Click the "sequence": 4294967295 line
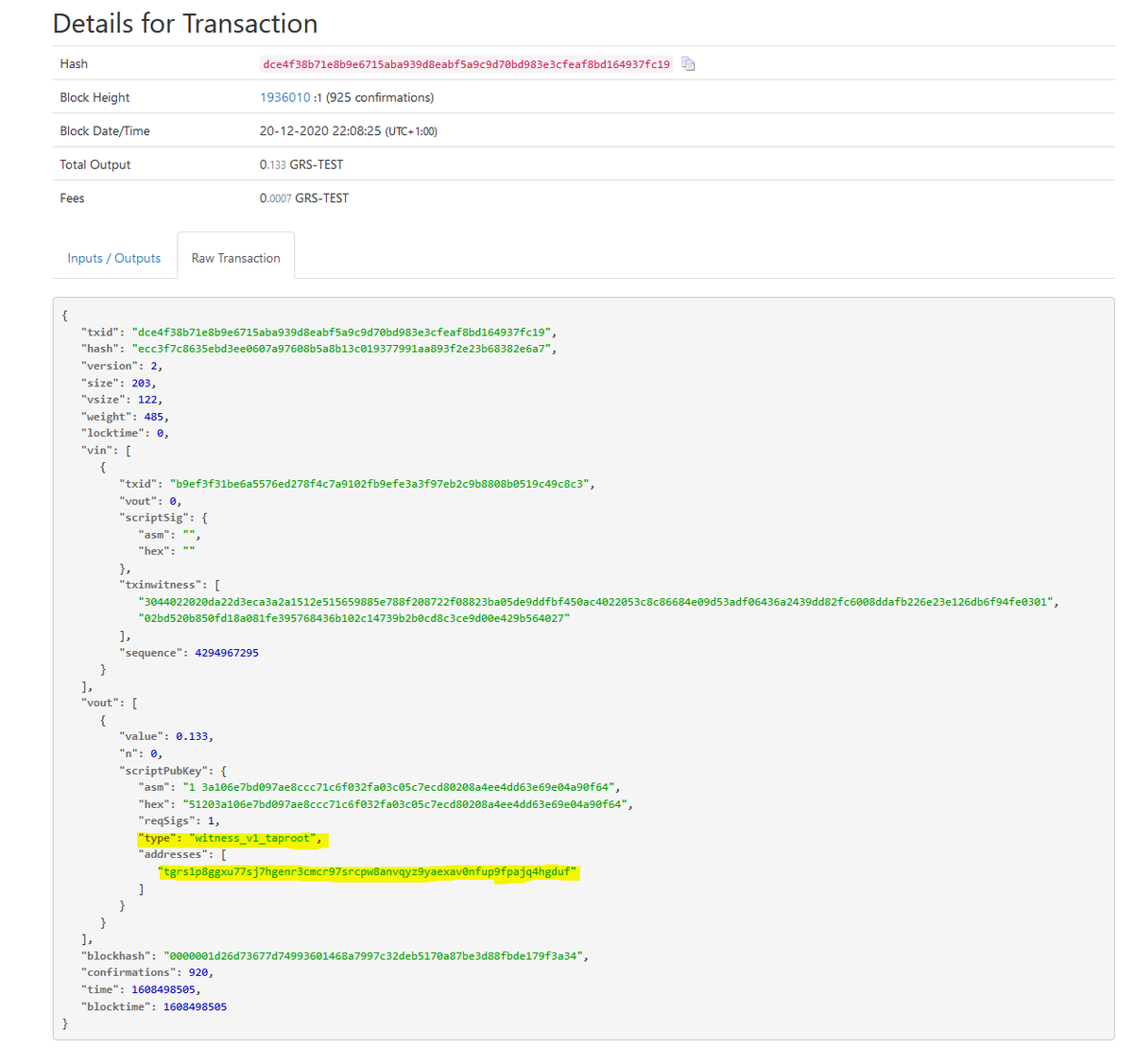The height and width of the screenshot is (1064, 1134). coord(189,653)
